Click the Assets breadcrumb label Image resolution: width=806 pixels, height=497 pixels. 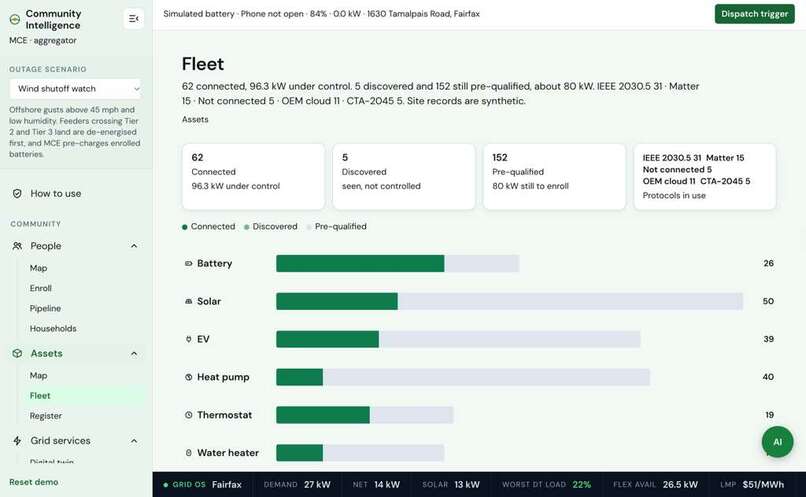pyautogui.click(x=195, y=120)
